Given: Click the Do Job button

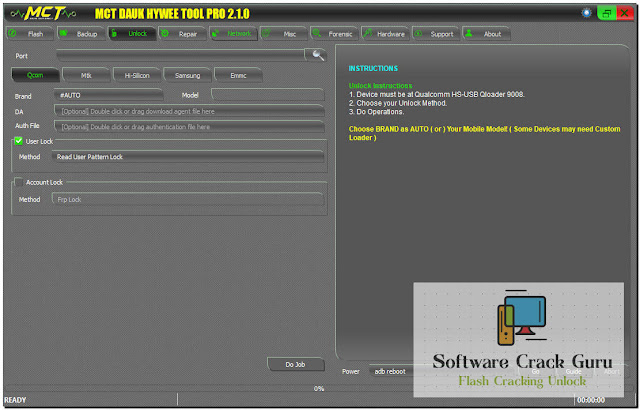Looking at the screenshot, I should [x=296, y=364].
